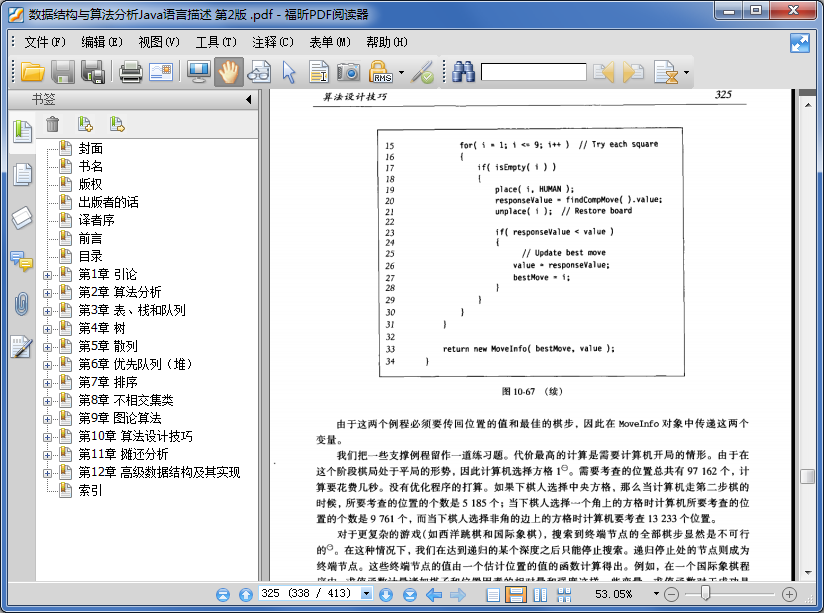Expand the 第4章 树 bookmark
The image size is (824, 613).
47,329
